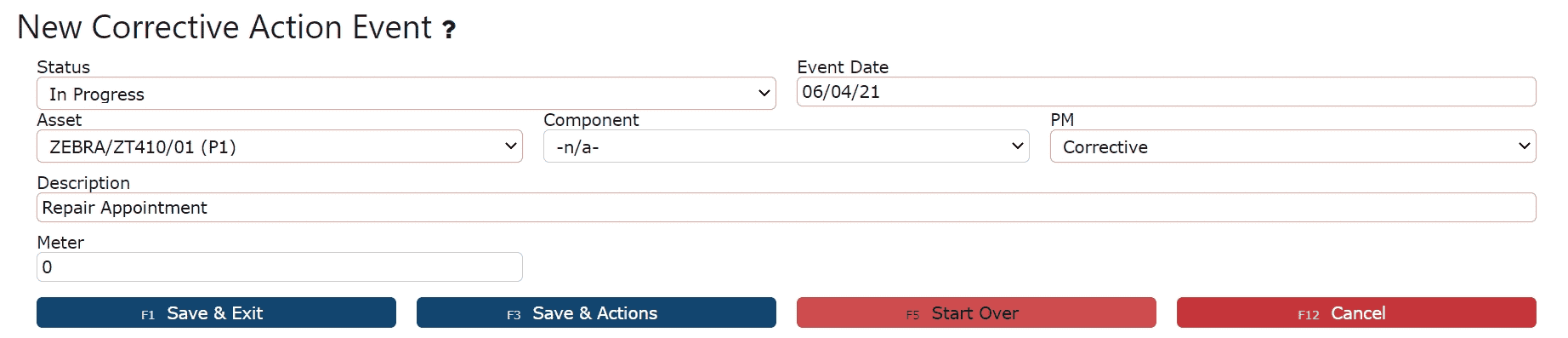
Task: Click the PM label text
Action: (1062, 120)
